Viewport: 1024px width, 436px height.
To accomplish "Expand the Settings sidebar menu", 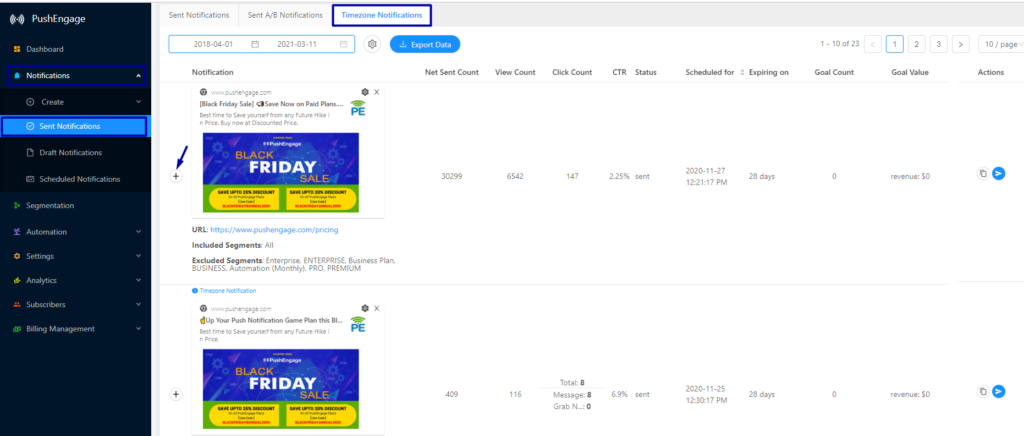I will click(75, 256).
